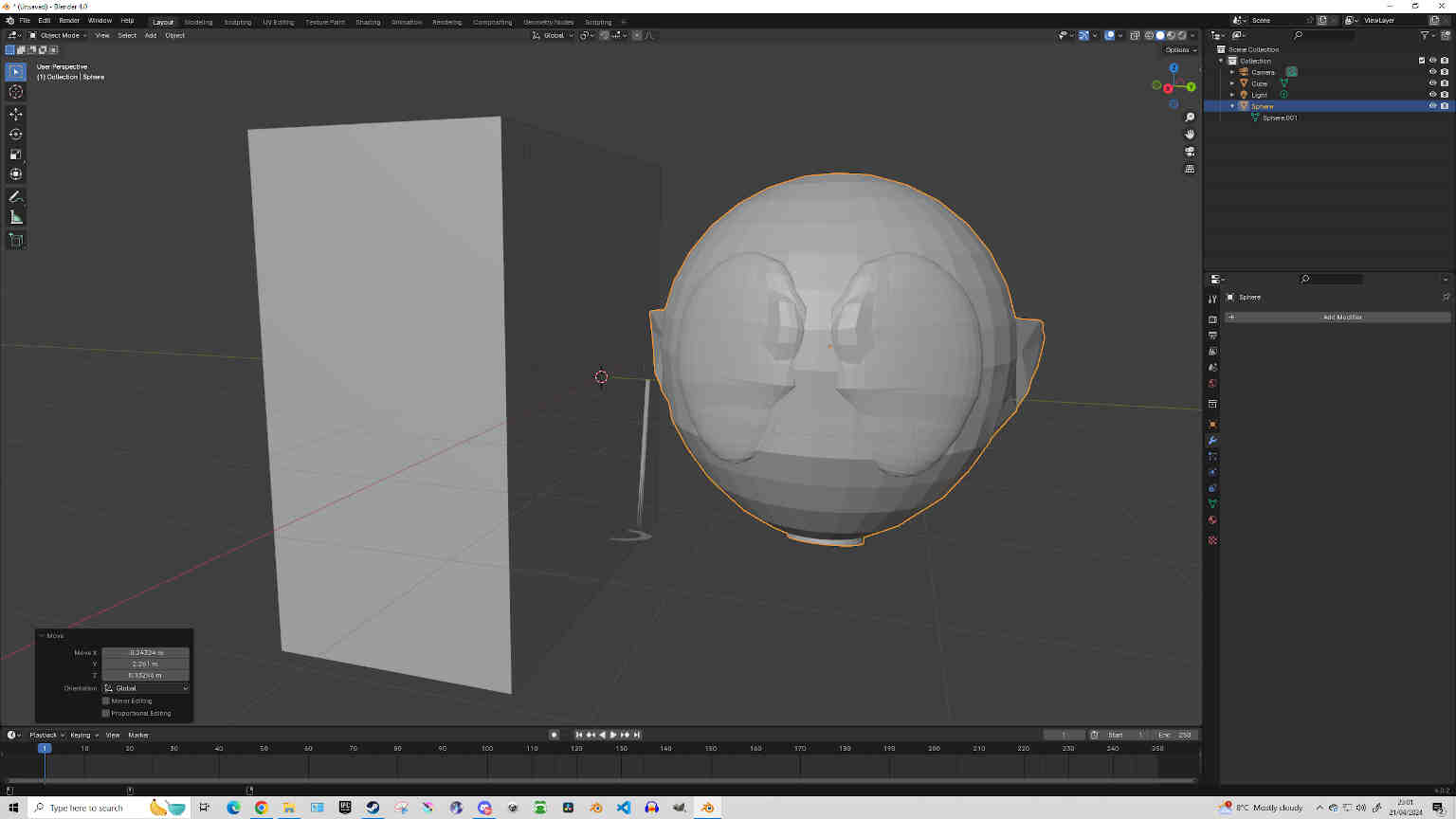The image size is (1456, 819).
Task: Expand the Light tree item
Action: point(1232,95)
